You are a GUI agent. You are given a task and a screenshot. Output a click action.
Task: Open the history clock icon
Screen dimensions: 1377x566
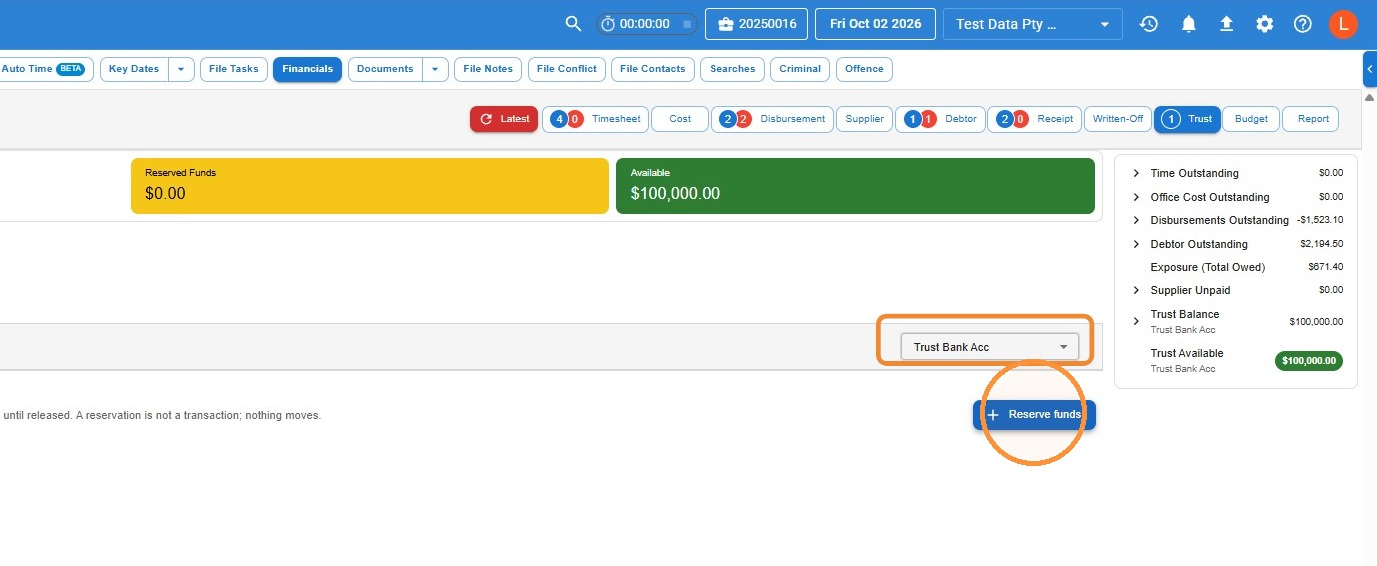[1149, 24]
